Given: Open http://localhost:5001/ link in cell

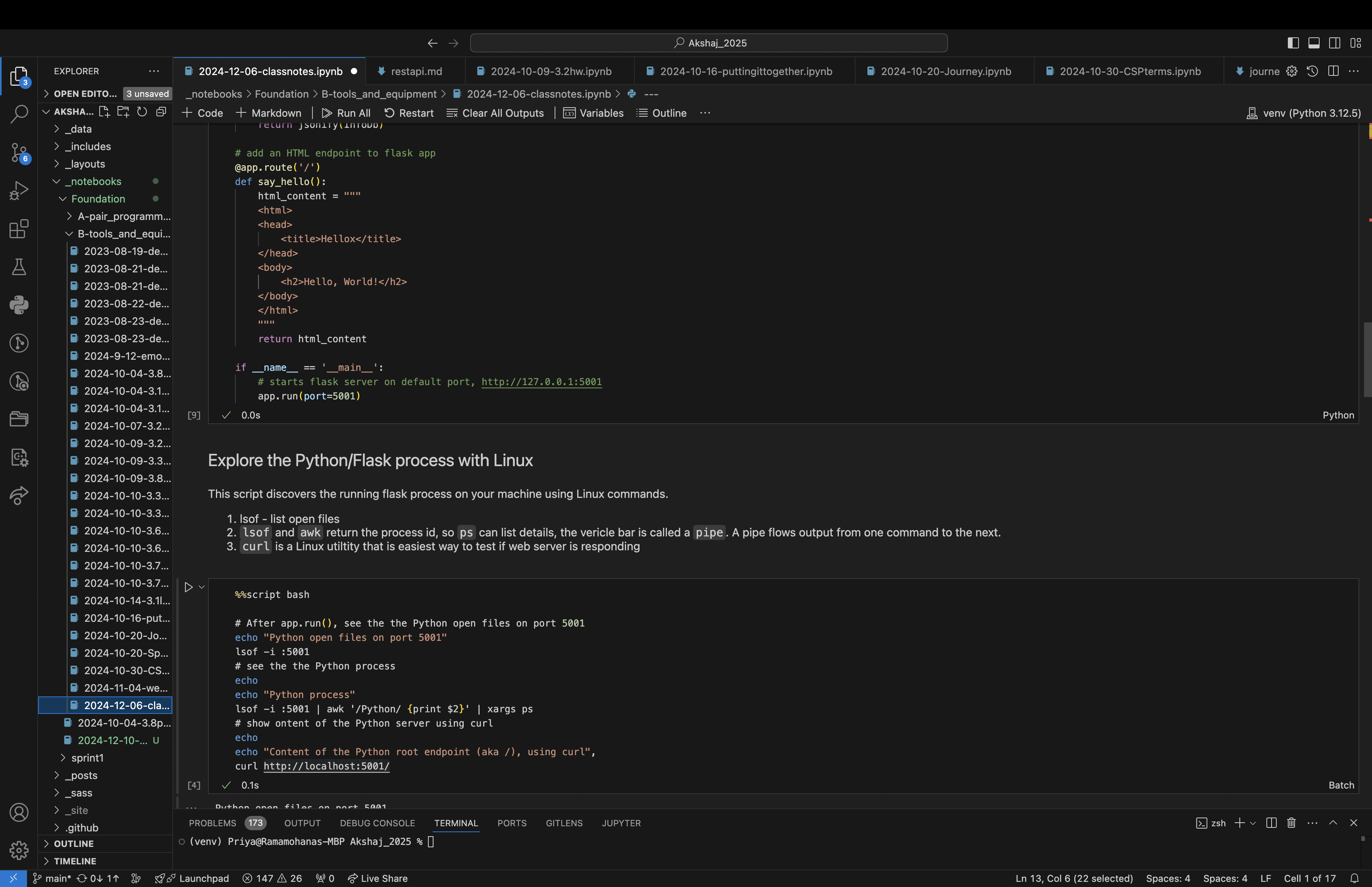Looking at the screenshot, I should [x=326, y=766].
